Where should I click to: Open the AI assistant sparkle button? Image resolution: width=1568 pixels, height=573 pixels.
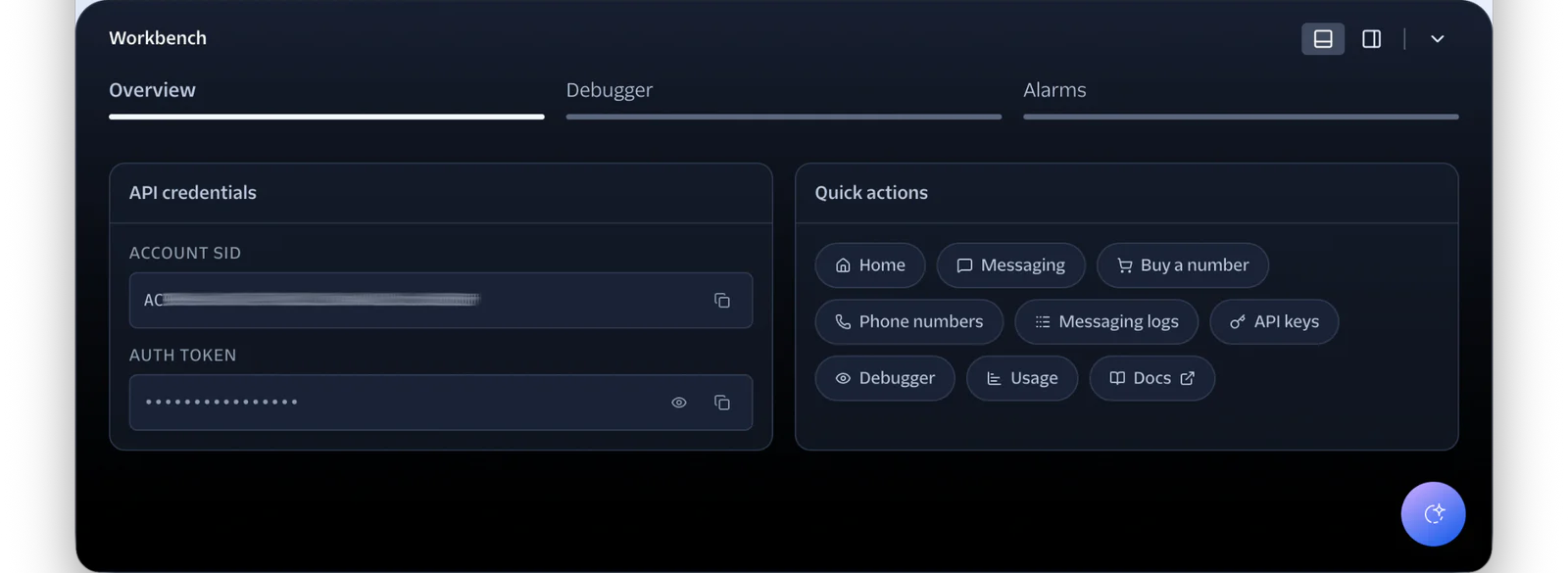coord(1433,513)
